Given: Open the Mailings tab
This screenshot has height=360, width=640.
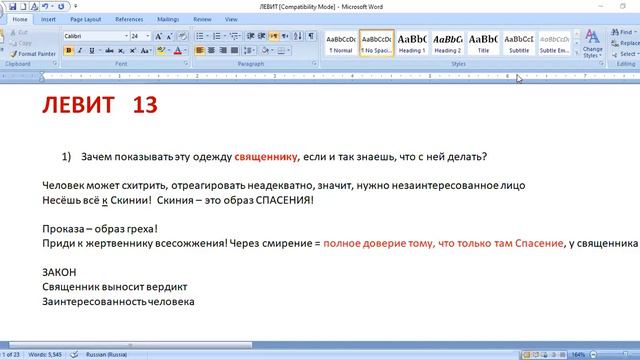Looking at the screenshot, I should [x=168, y=19].
